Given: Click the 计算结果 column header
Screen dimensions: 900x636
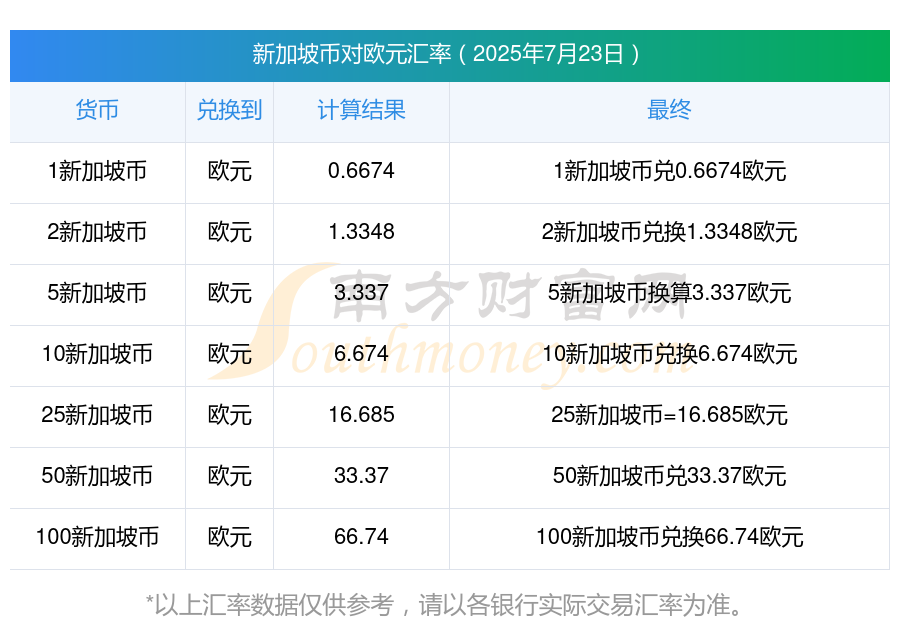Looking at the screenshot, I should [361, 110].
